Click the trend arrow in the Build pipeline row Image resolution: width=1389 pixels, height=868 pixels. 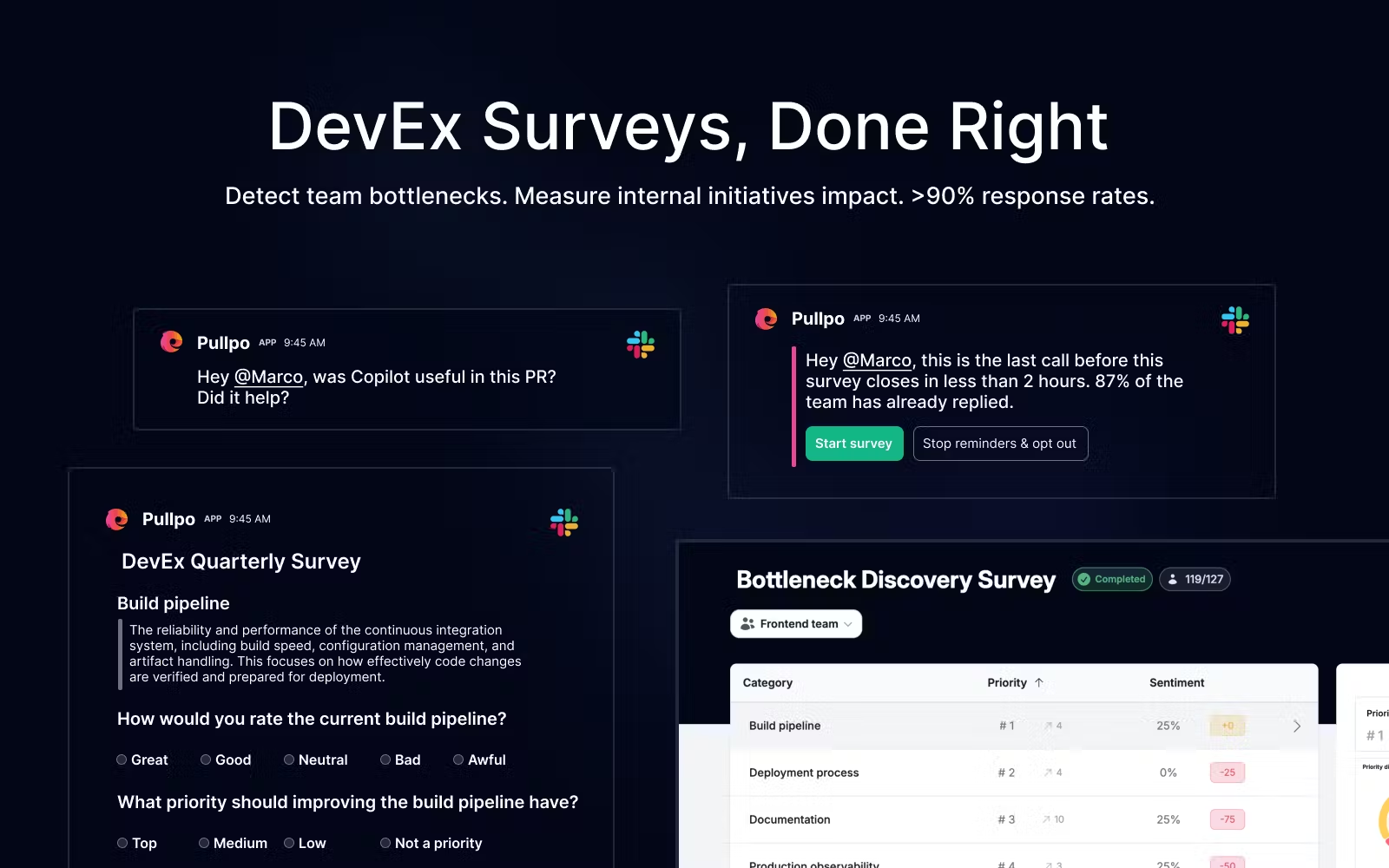pyautogui.click(x=1049, y=726)
